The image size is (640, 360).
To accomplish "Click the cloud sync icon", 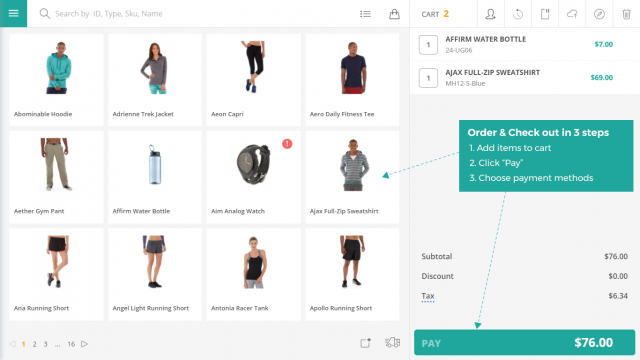I will [x=572, y=14].
